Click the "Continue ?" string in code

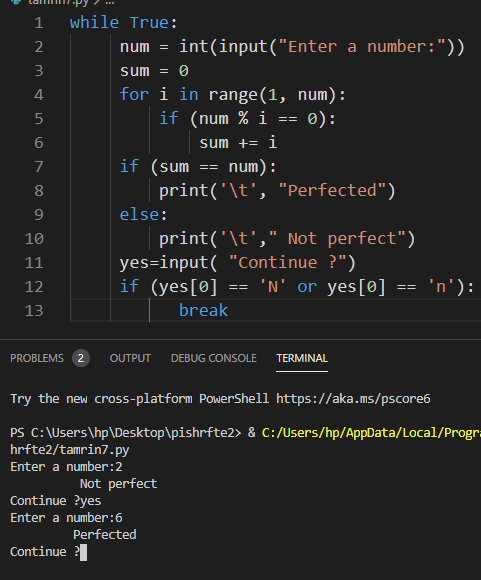pos(287,263)
